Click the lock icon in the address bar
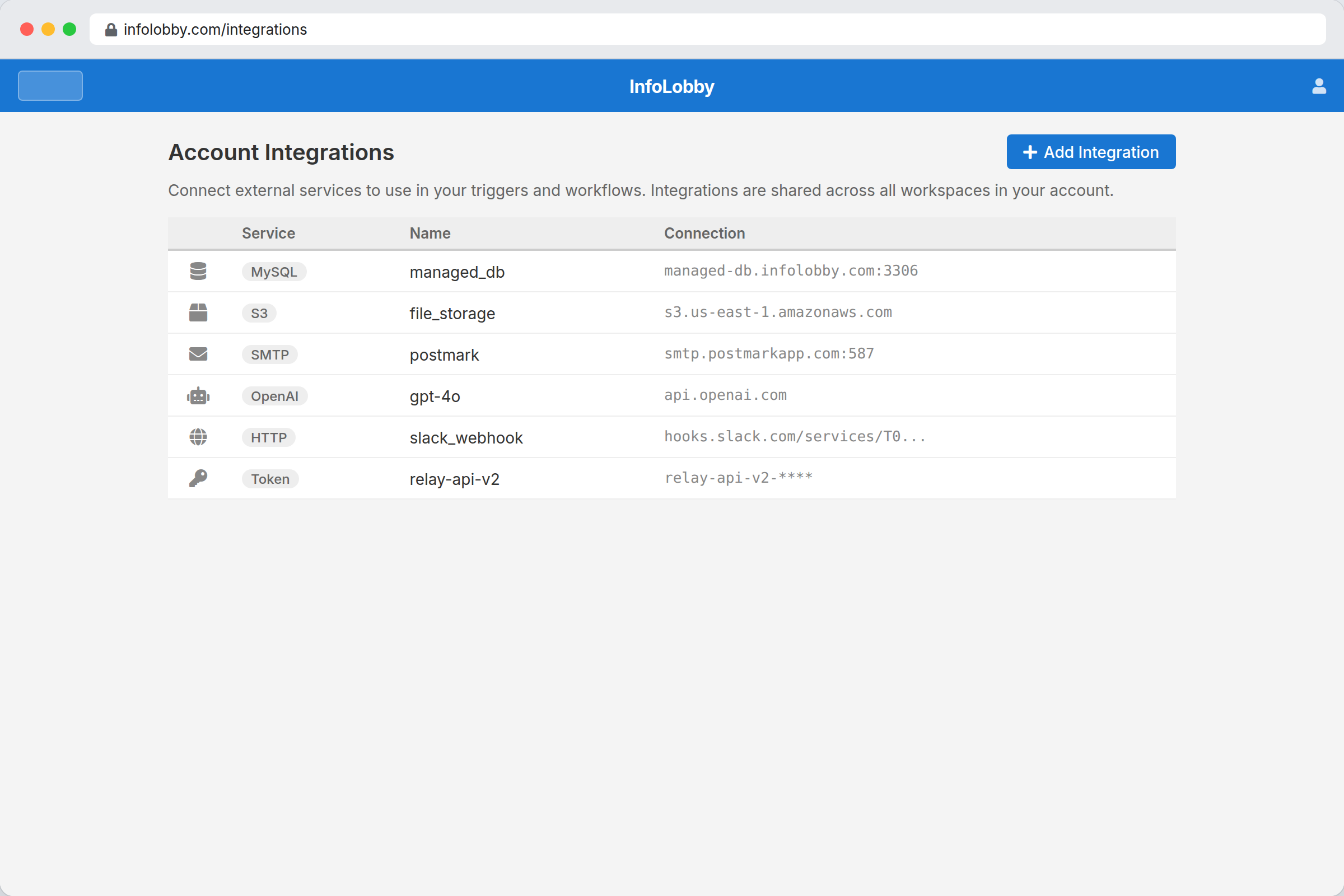1344x896 pixels. 110,29
